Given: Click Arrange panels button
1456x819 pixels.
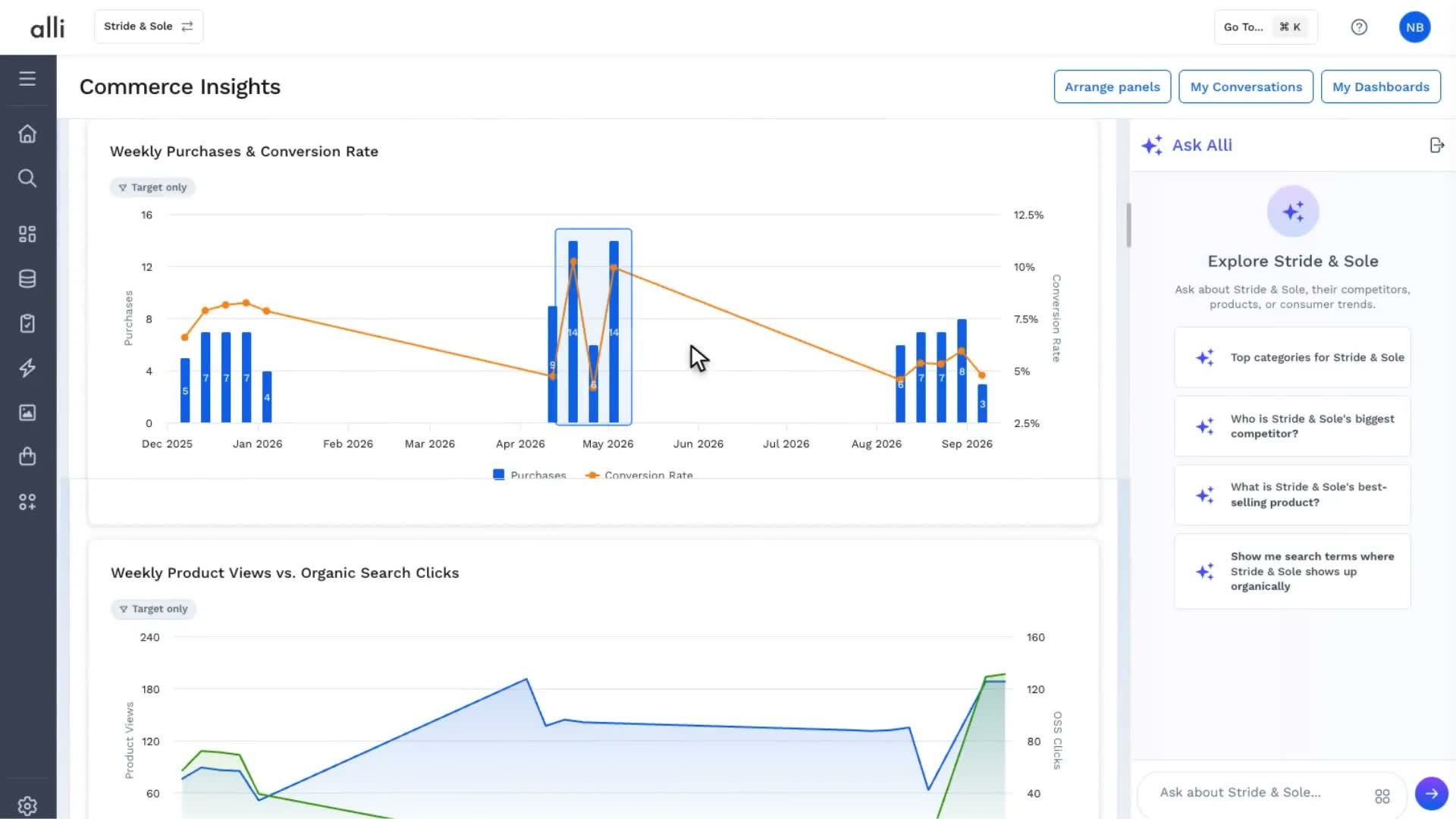Looking at the screenshot, I should point(1112,86).
